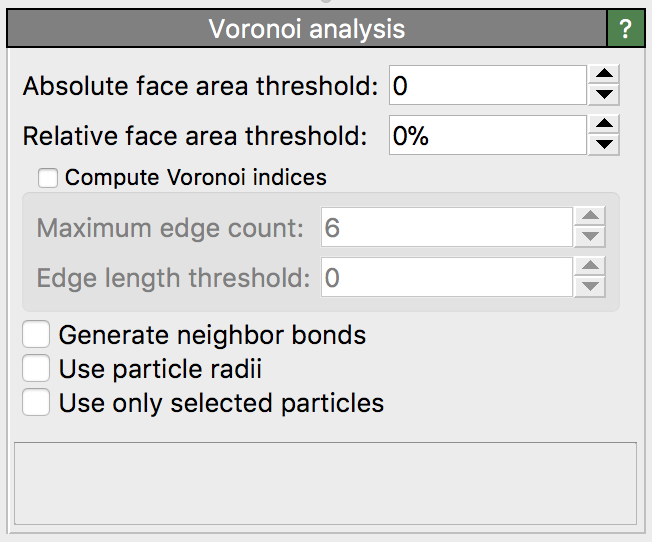Click the empty status output box
The height and width of the screenshot is (542, 652).
326,484
